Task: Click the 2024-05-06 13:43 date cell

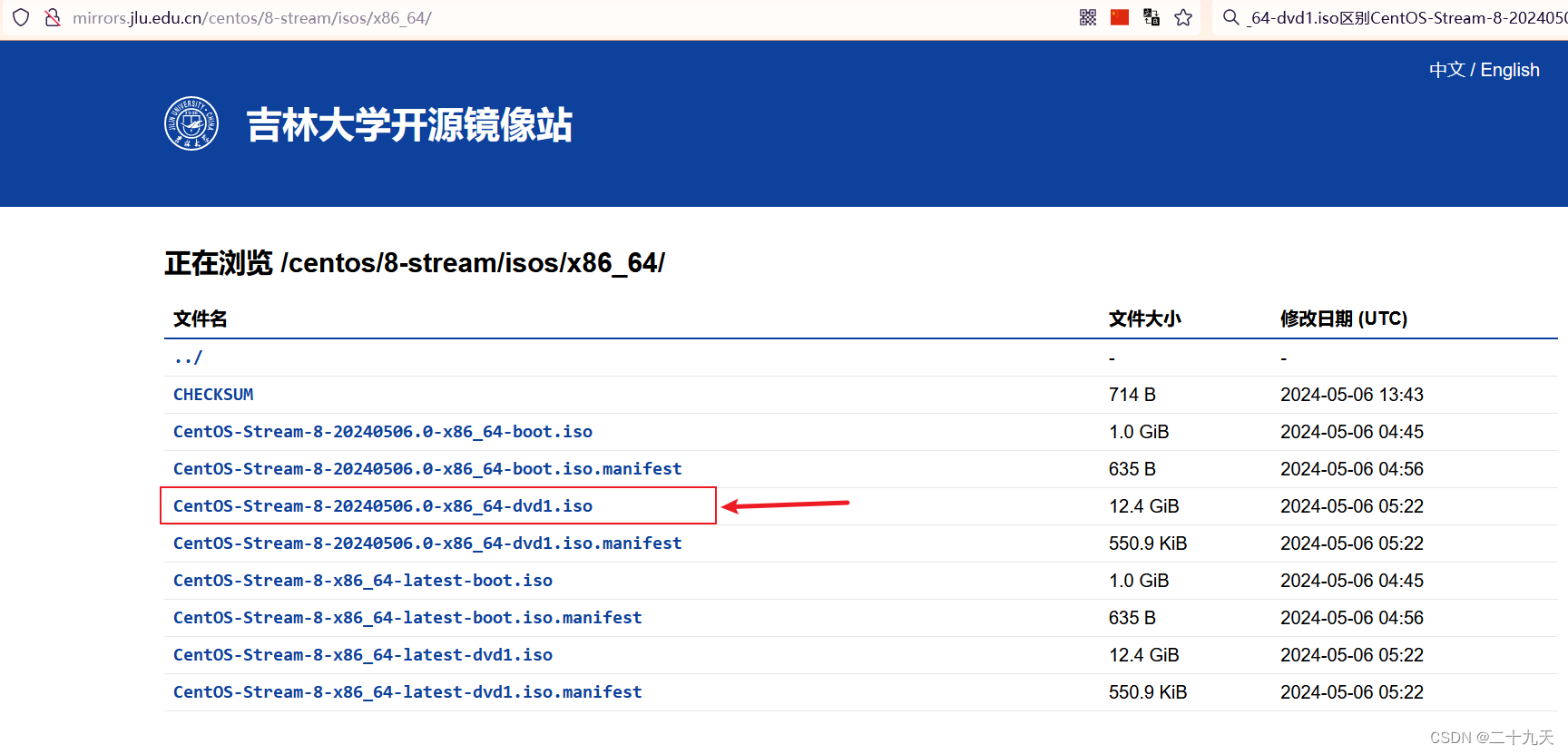Action: (1352, 395)
